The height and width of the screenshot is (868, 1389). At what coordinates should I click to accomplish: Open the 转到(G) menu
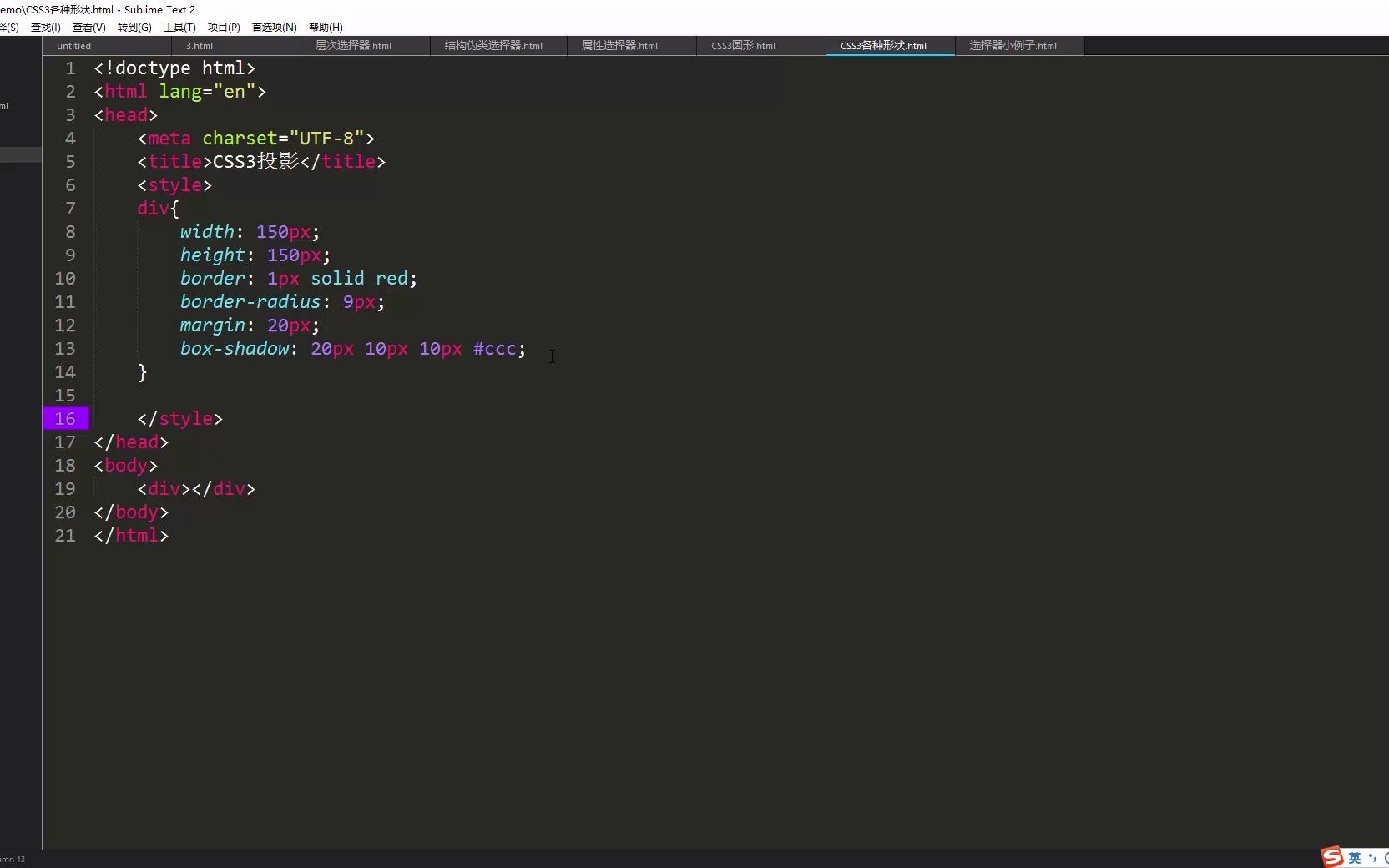coord(134,28)
